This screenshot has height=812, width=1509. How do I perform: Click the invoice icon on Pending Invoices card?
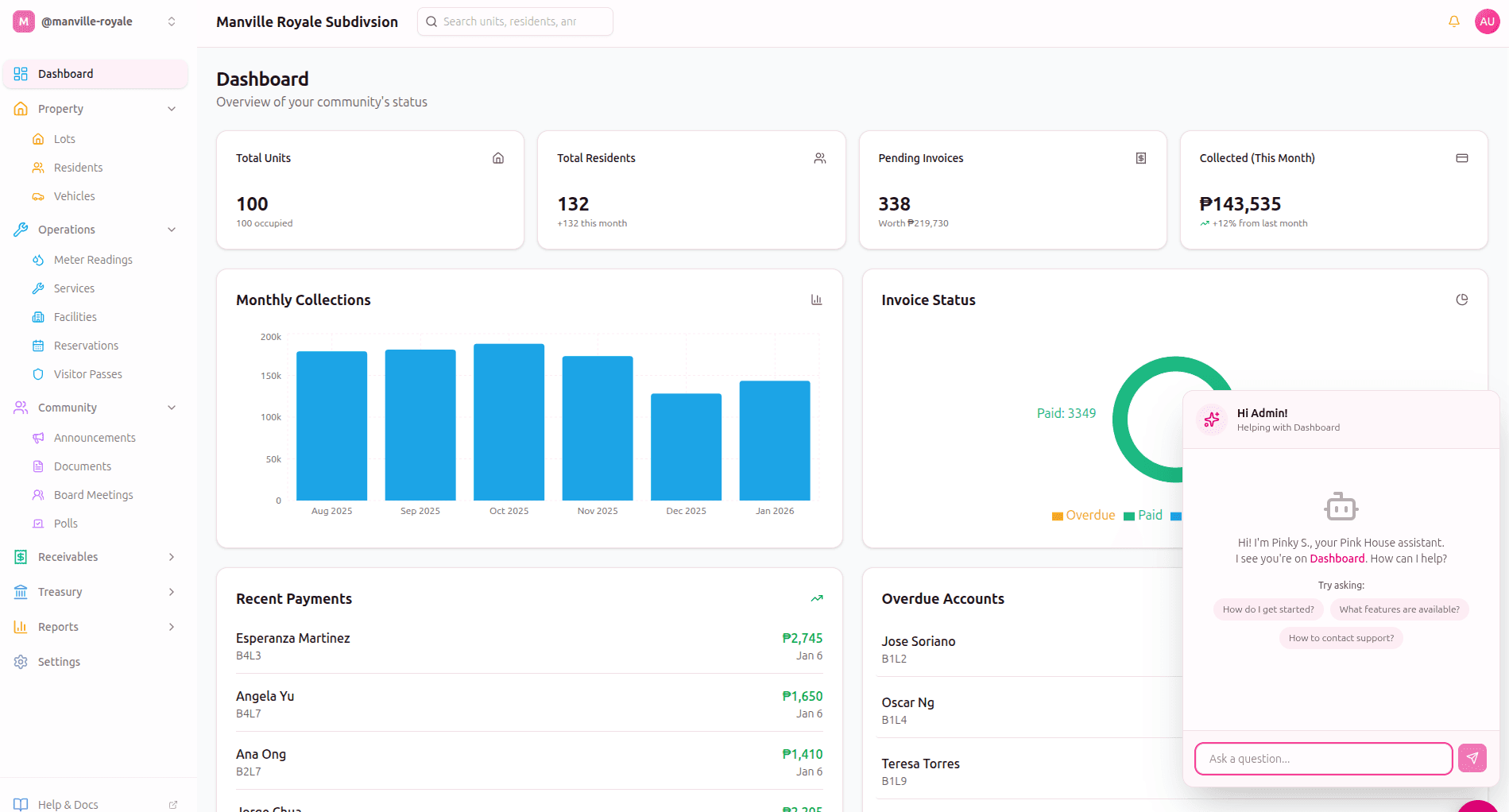1140,158
